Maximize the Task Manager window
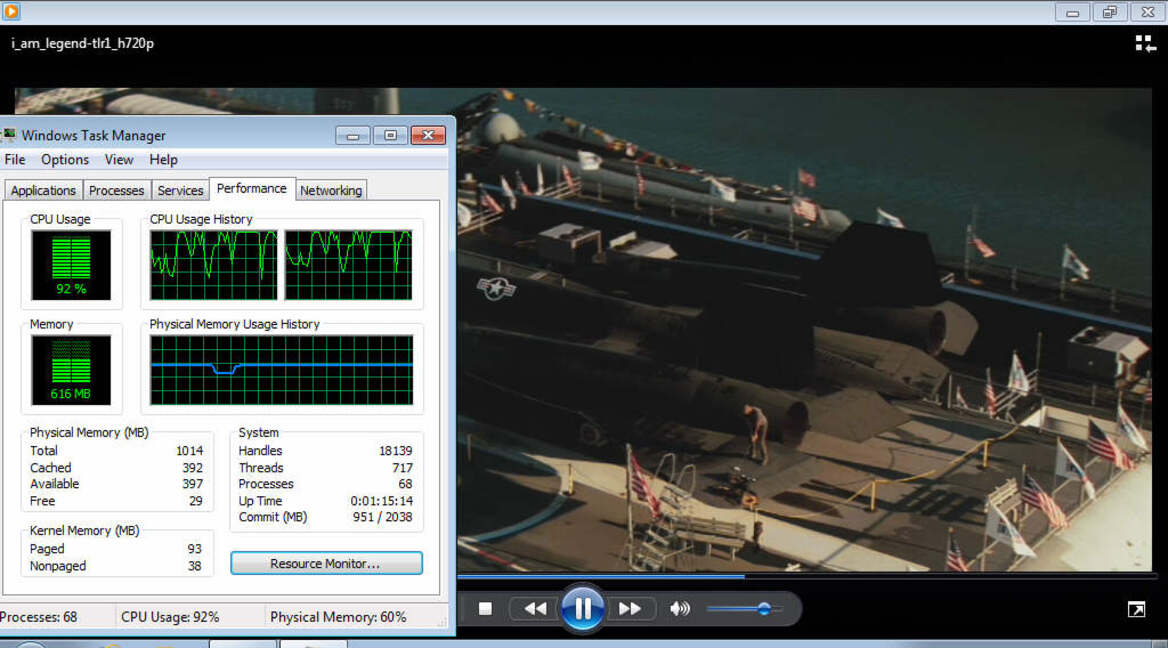Screen dimensions: 1168x648 [390, 136]
